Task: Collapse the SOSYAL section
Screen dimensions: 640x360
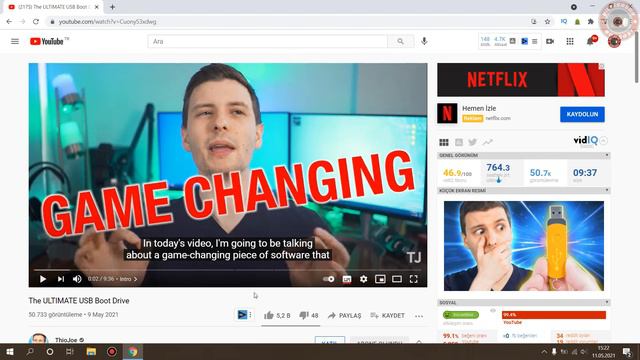Action: 607,302
